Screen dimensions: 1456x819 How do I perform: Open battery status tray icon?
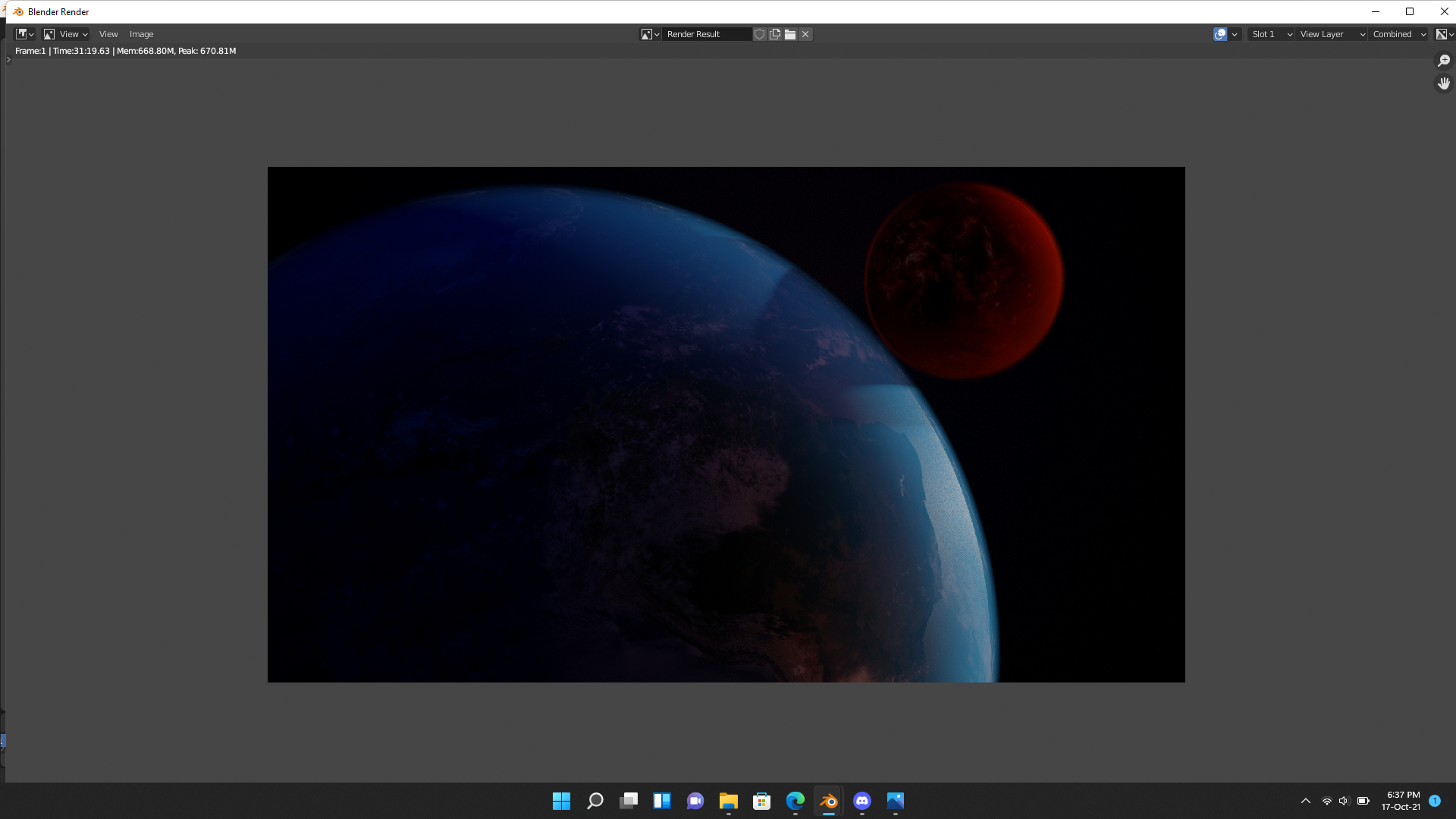[x=1363, y=801]
